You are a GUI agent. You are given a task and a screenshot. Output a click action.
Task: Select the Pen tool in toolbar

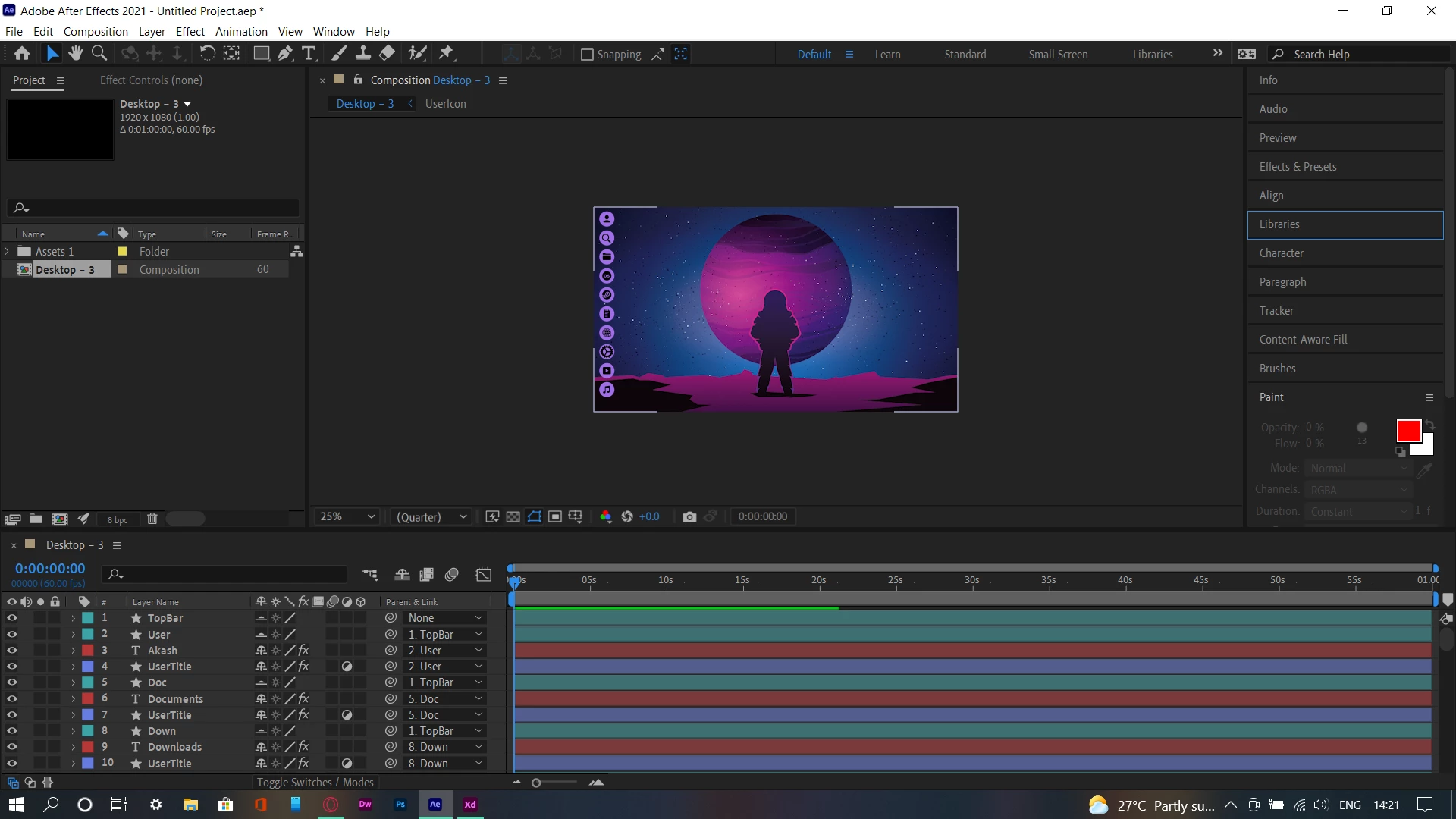click(285, 53)
